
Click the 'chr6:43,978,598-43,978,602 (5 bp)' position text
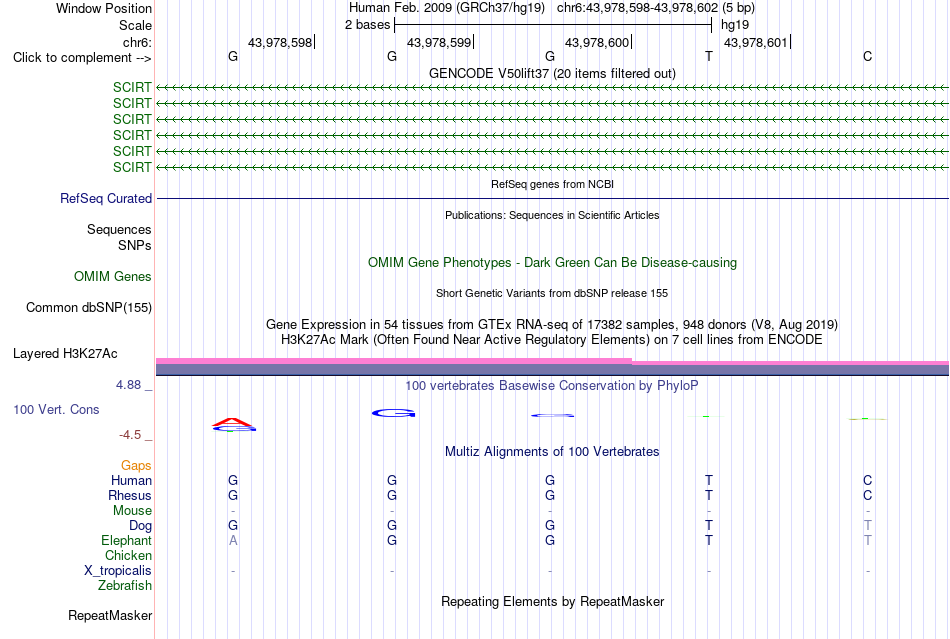656,8
